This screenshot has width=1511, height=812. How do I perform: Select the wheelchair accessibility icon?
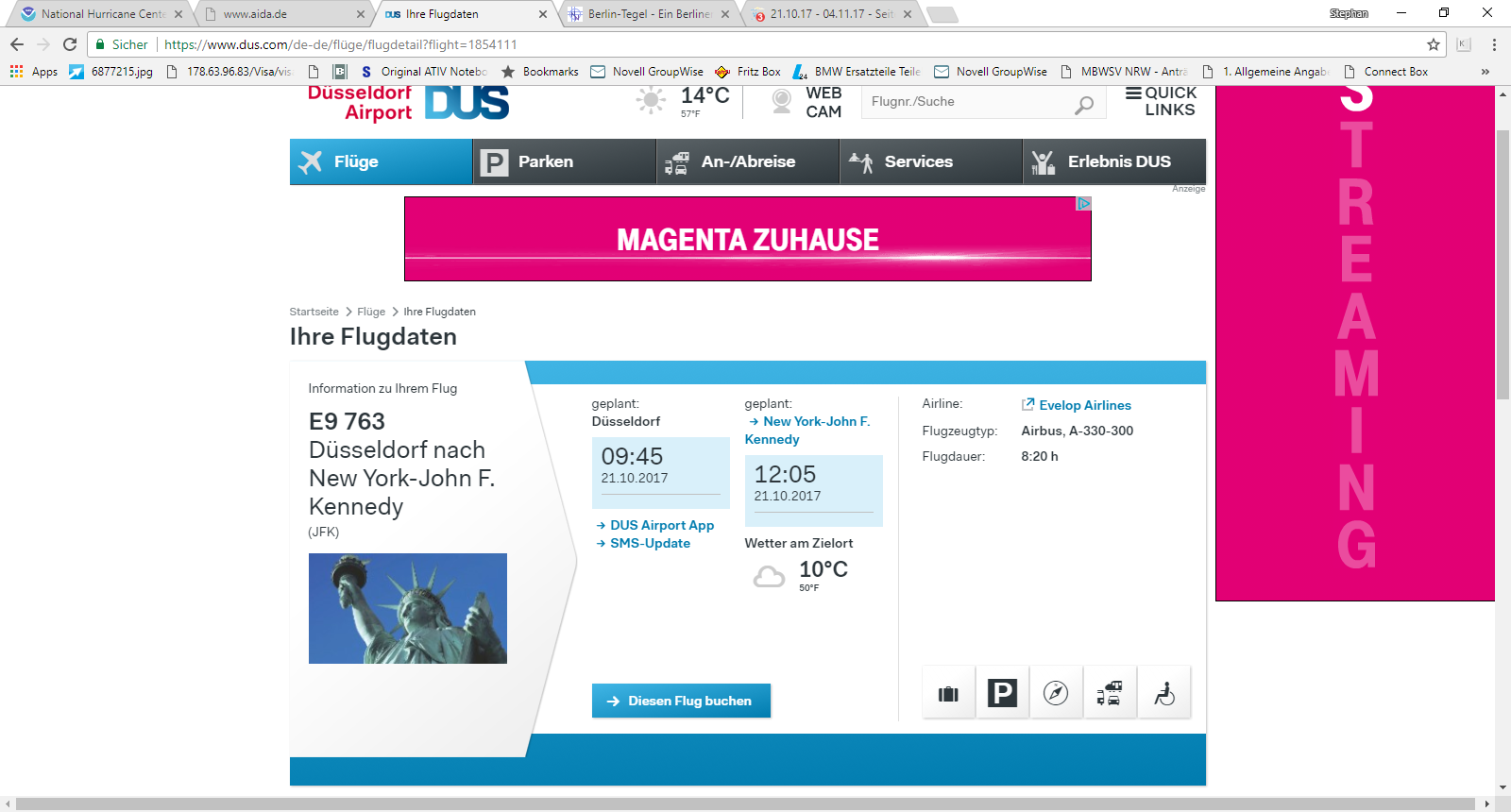1164,694
